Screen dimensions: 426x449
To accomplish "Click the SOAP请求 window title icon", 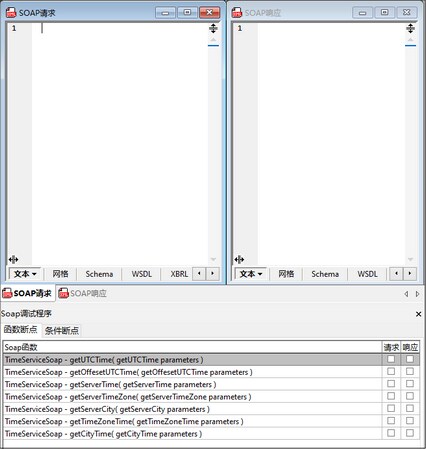I will 11,13.
